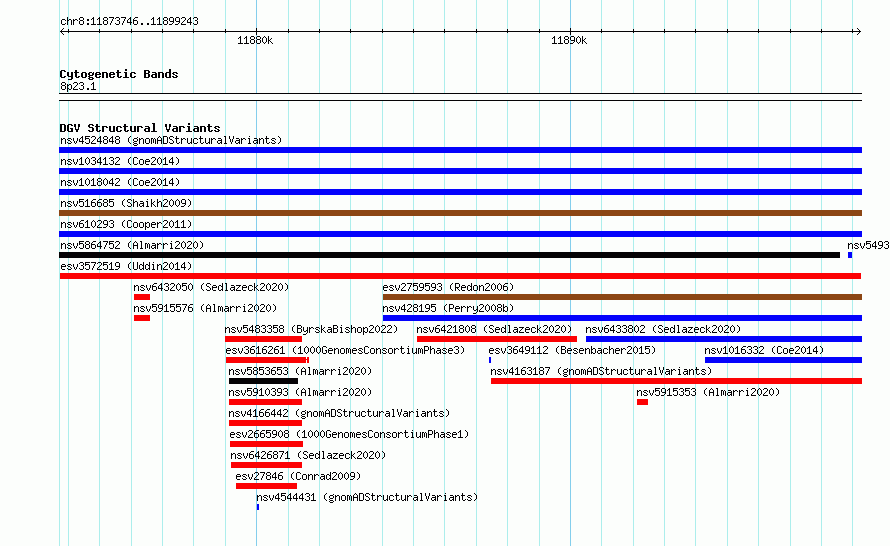Open nsv5910393 (Almarri2020) label

[300, 392]
